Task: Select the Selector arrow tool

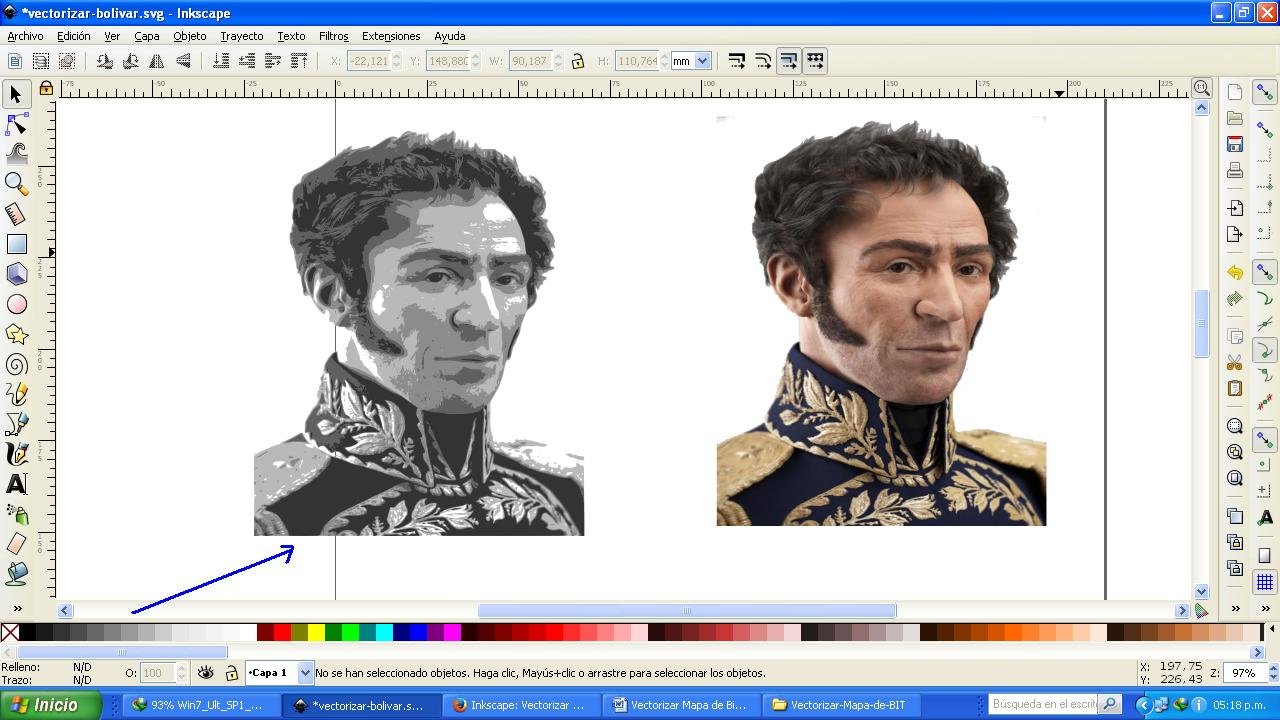Action: pyautogui.click(x=16, y=94)
